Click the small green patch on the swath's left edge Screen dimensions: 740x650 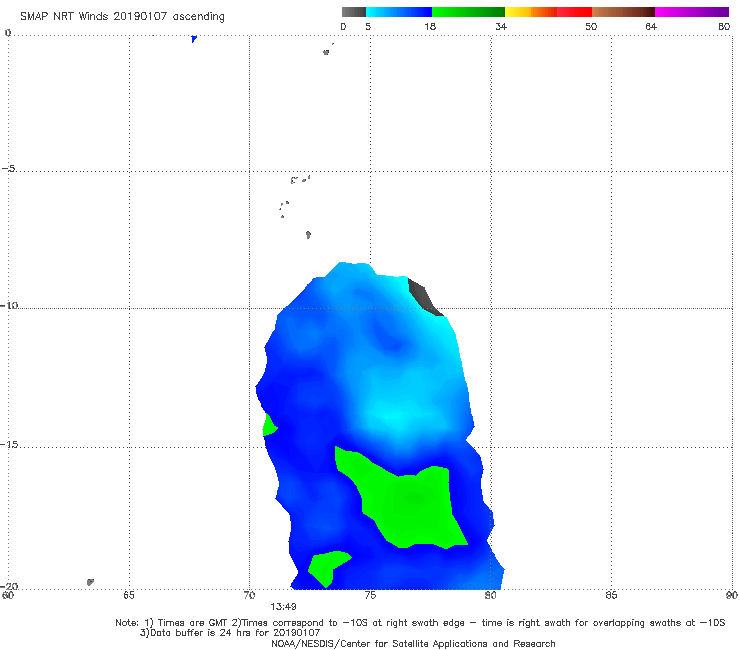(269, 425)
